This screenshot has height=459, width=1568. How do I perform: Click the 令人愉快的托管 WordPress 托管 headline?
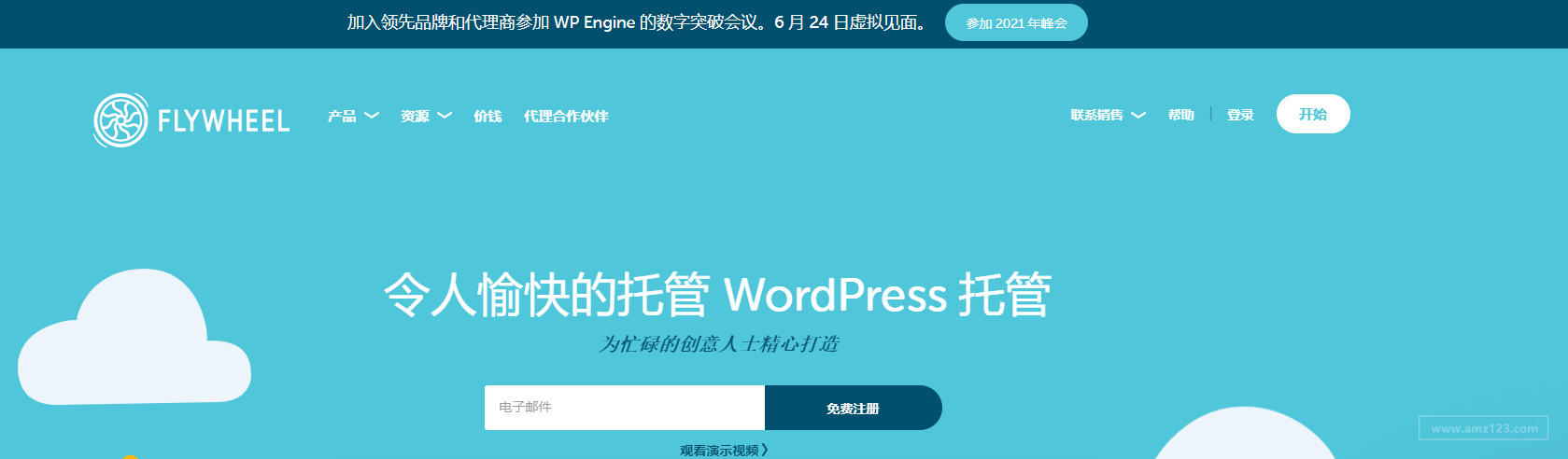717,295
